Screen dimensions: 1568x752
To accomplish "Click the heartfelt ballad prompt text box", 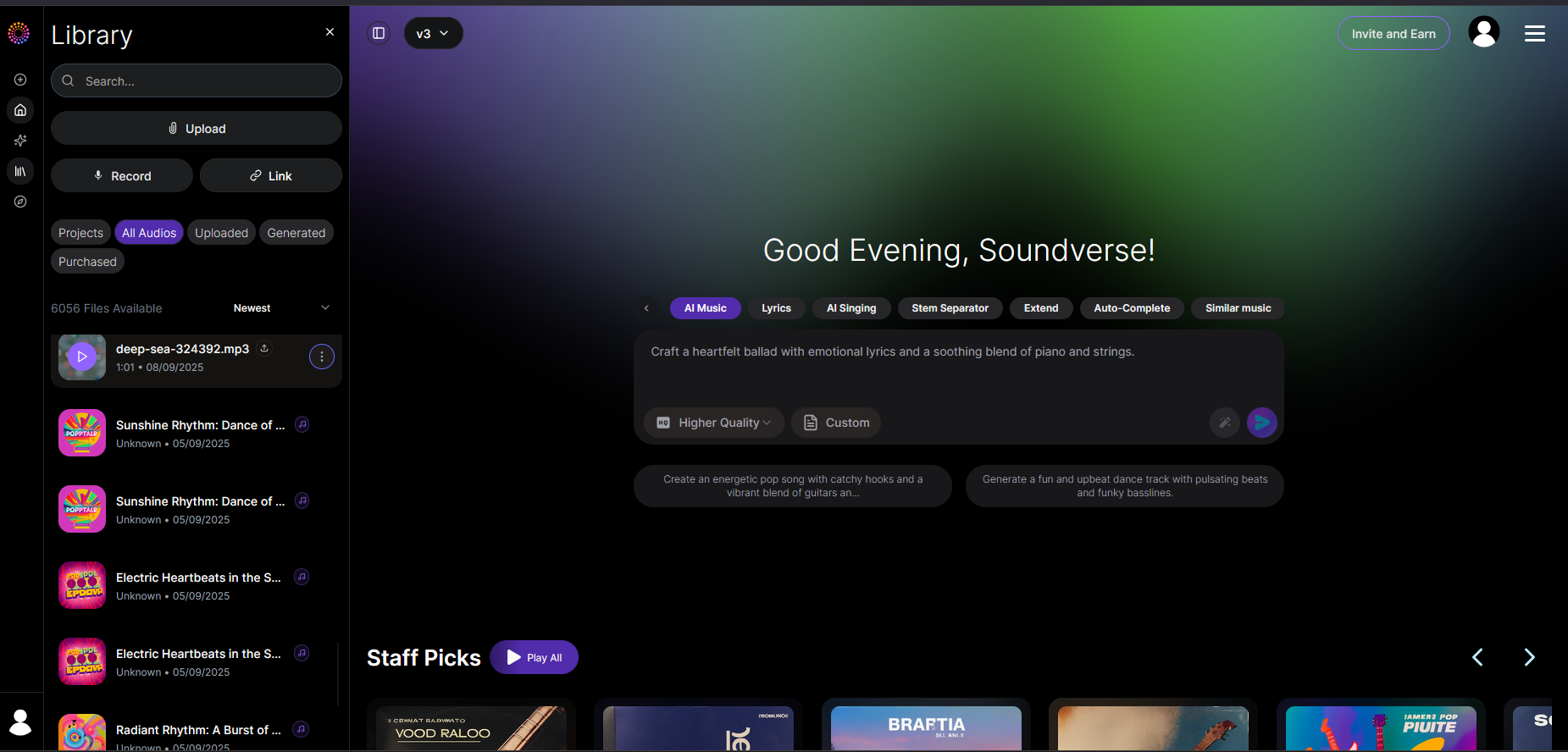I will coord(958,366).
